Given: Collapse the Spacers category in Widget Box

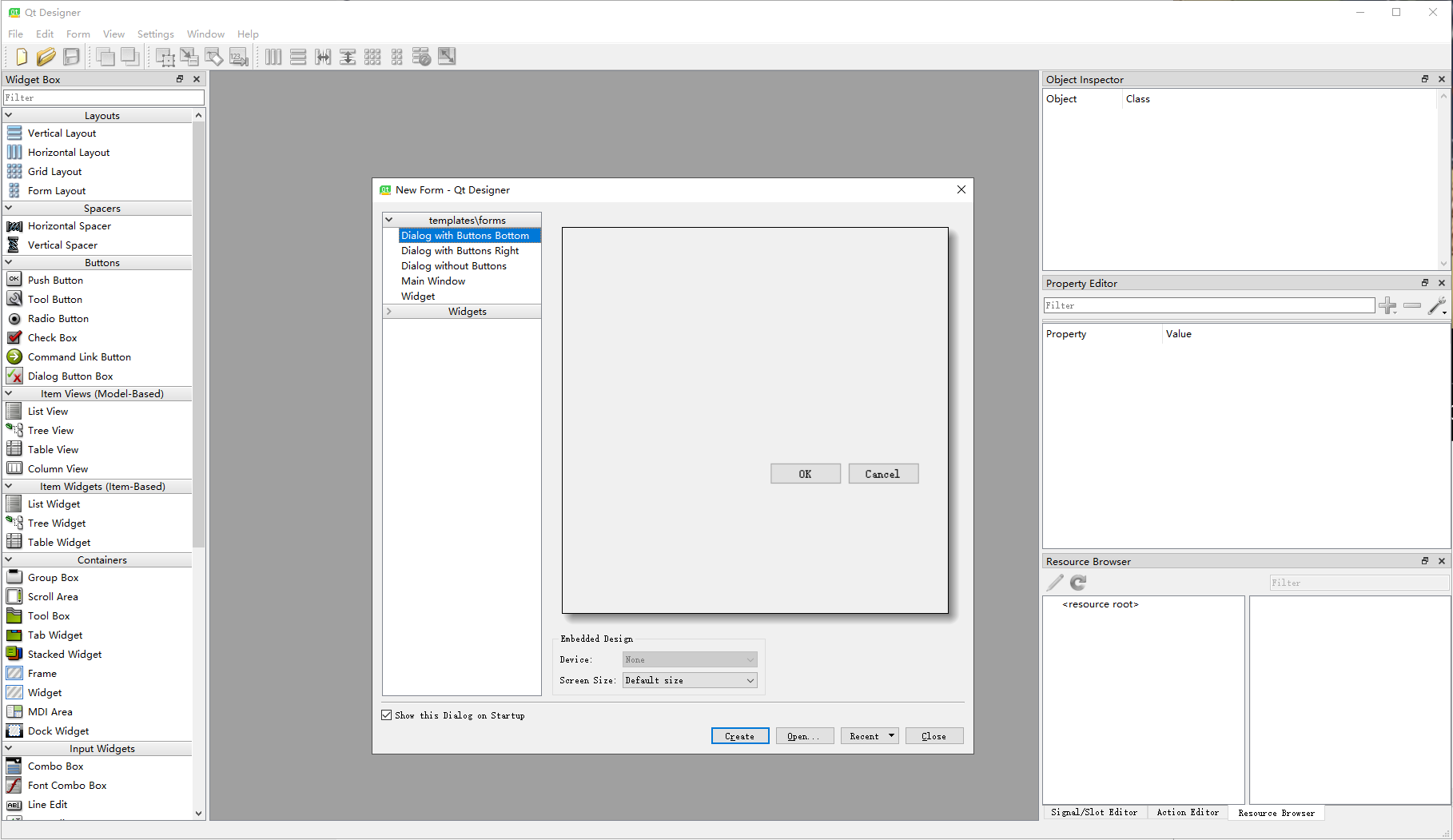Looking at the screenshot, I should click(x=9, y=208).
